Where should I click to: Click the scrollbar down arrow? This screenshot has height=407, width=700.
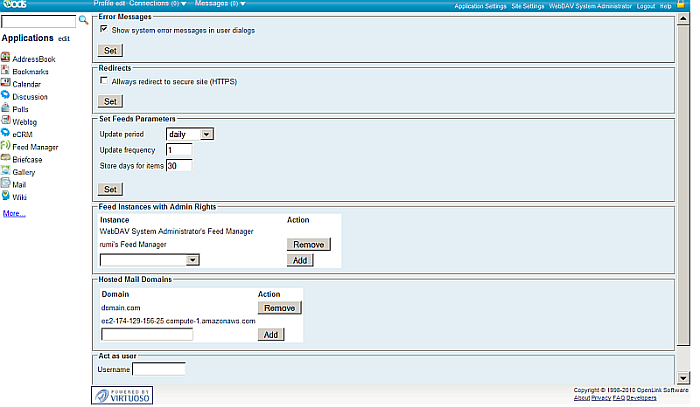pos(683,378)
